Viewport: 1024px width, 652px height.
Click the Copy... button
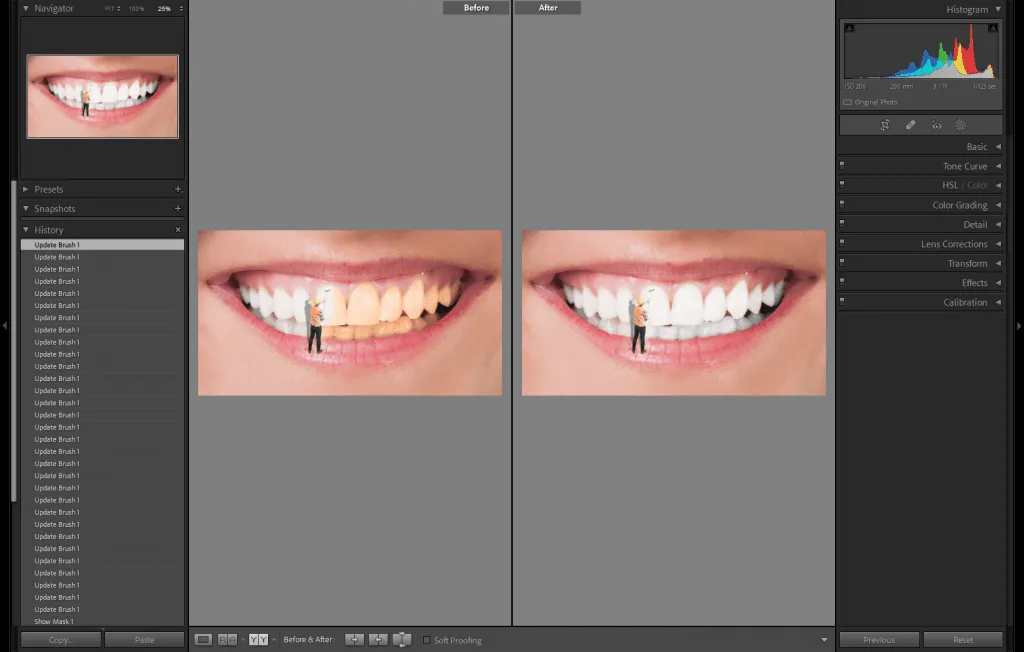[61, 640]
